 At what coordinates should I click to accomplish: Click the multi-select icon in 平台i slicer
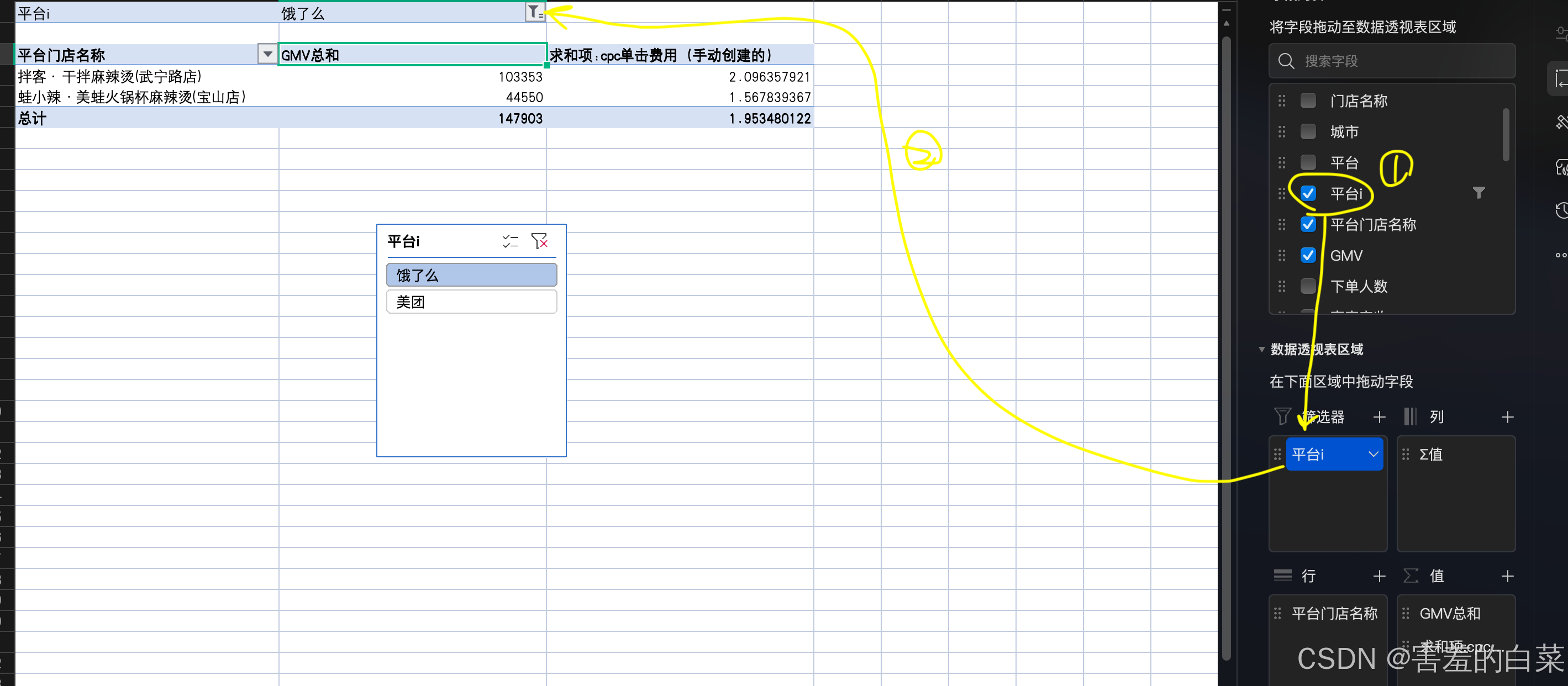(x=510, y=242)
